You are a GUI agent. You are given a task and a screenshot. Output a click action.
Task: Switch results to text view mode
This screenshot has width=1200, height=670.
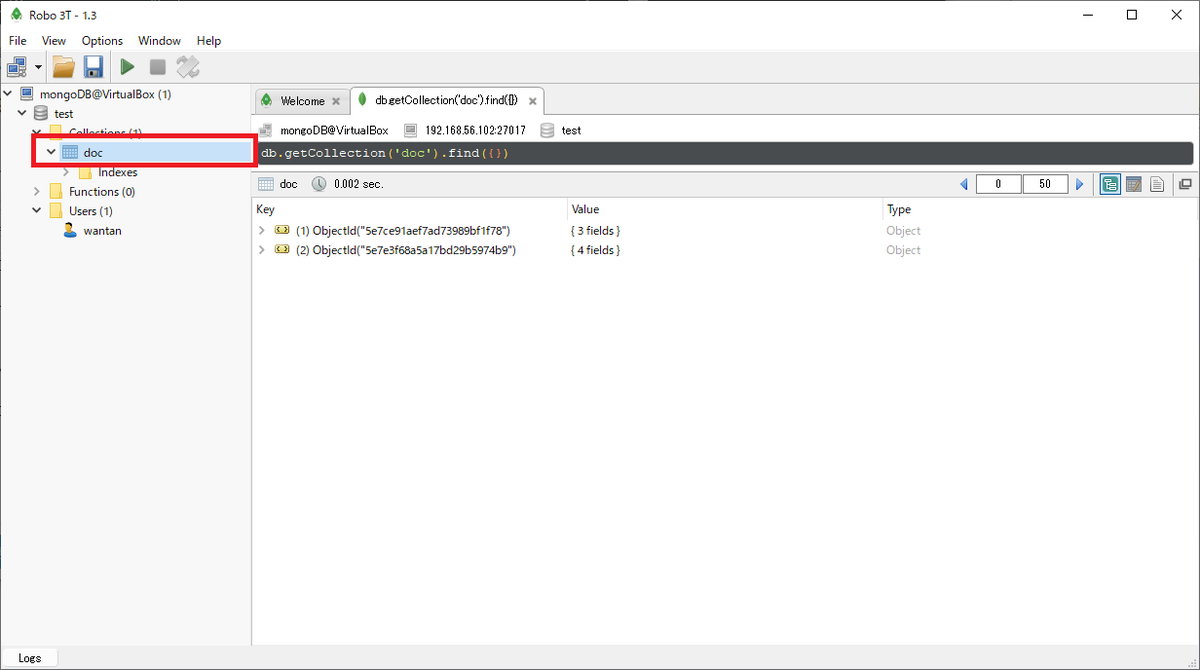(x=1157, y=184)
